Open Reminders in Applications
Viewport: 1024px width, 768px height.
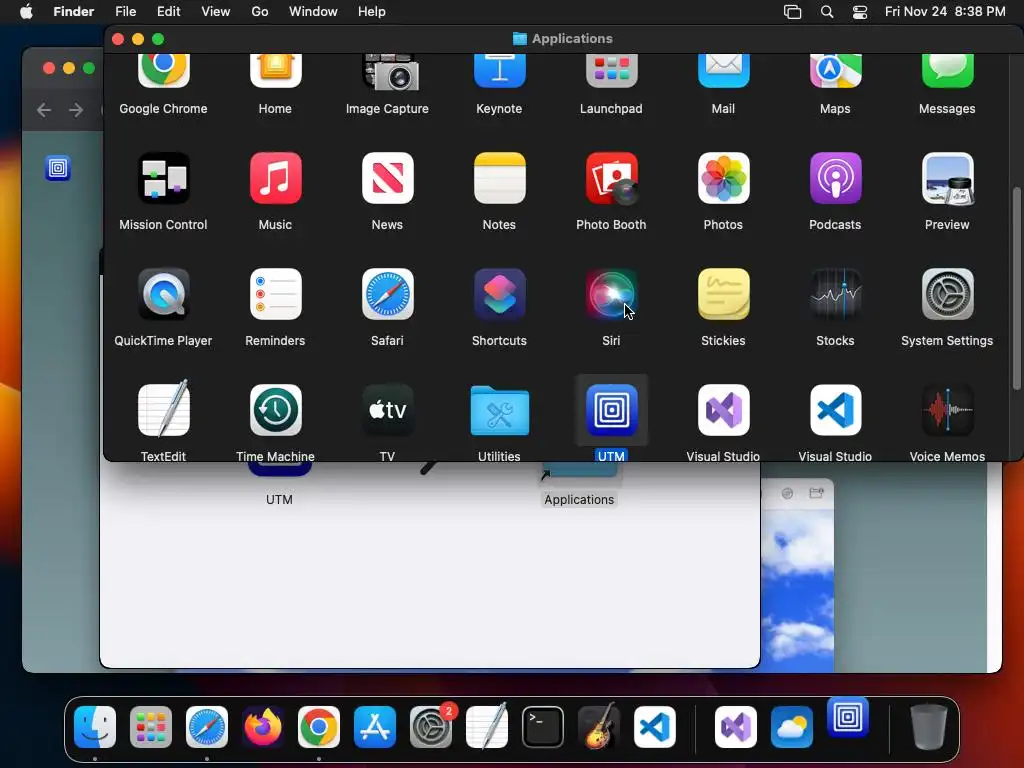point(276,295)
